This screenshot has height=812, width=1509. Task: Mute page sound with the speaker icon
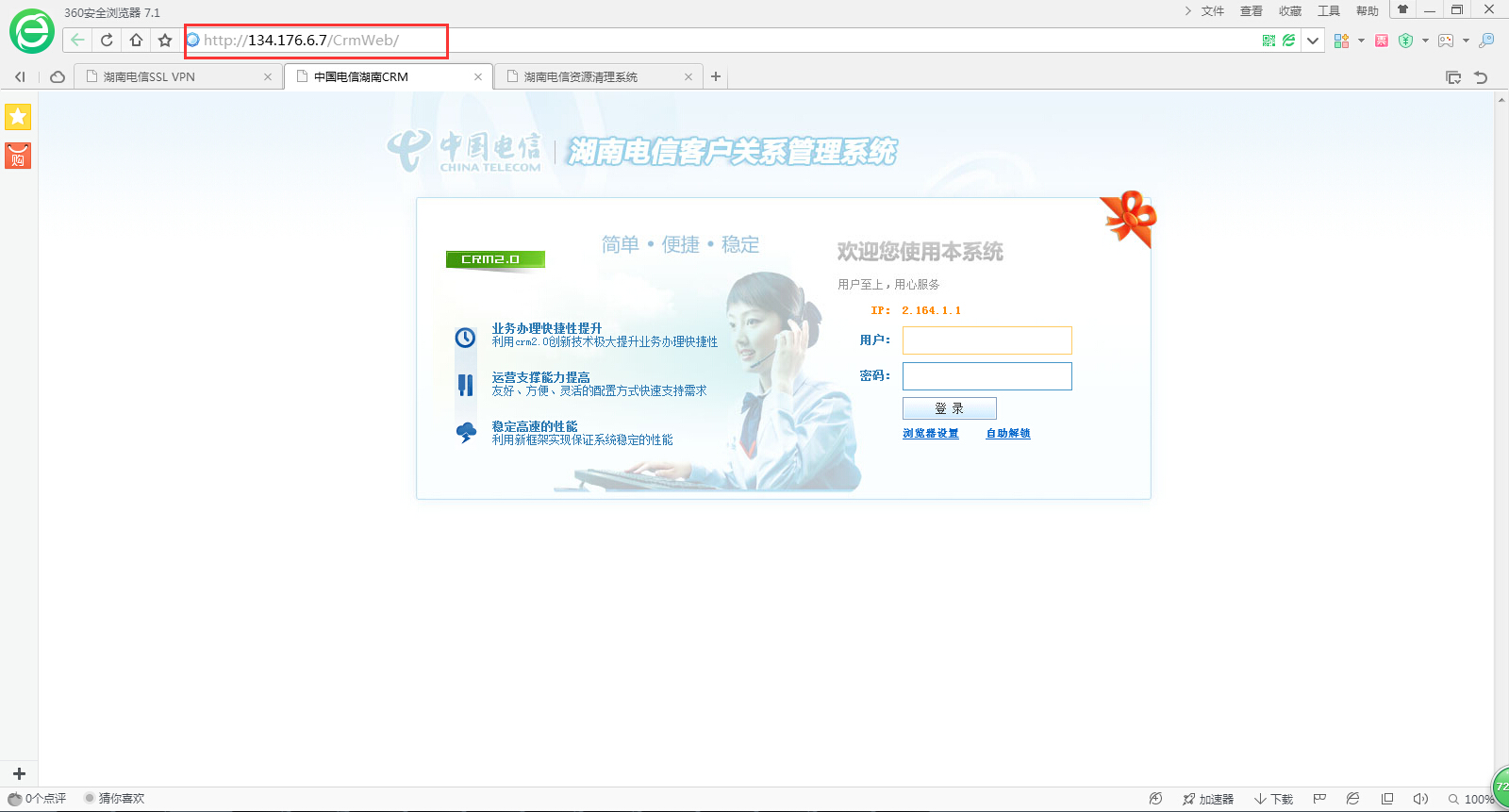click(1420, 799)
